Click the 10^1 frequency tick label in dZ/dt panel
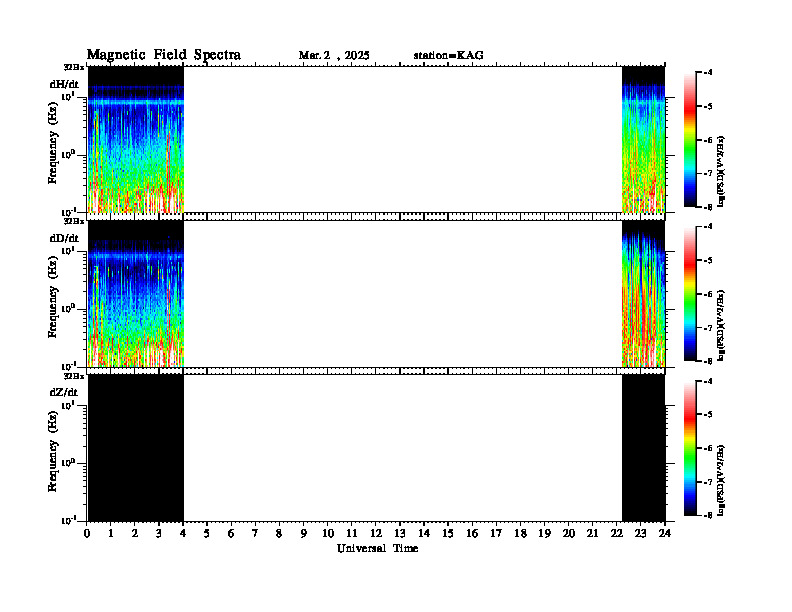This screenshot has height=612, width=792. tap(68, 405)
